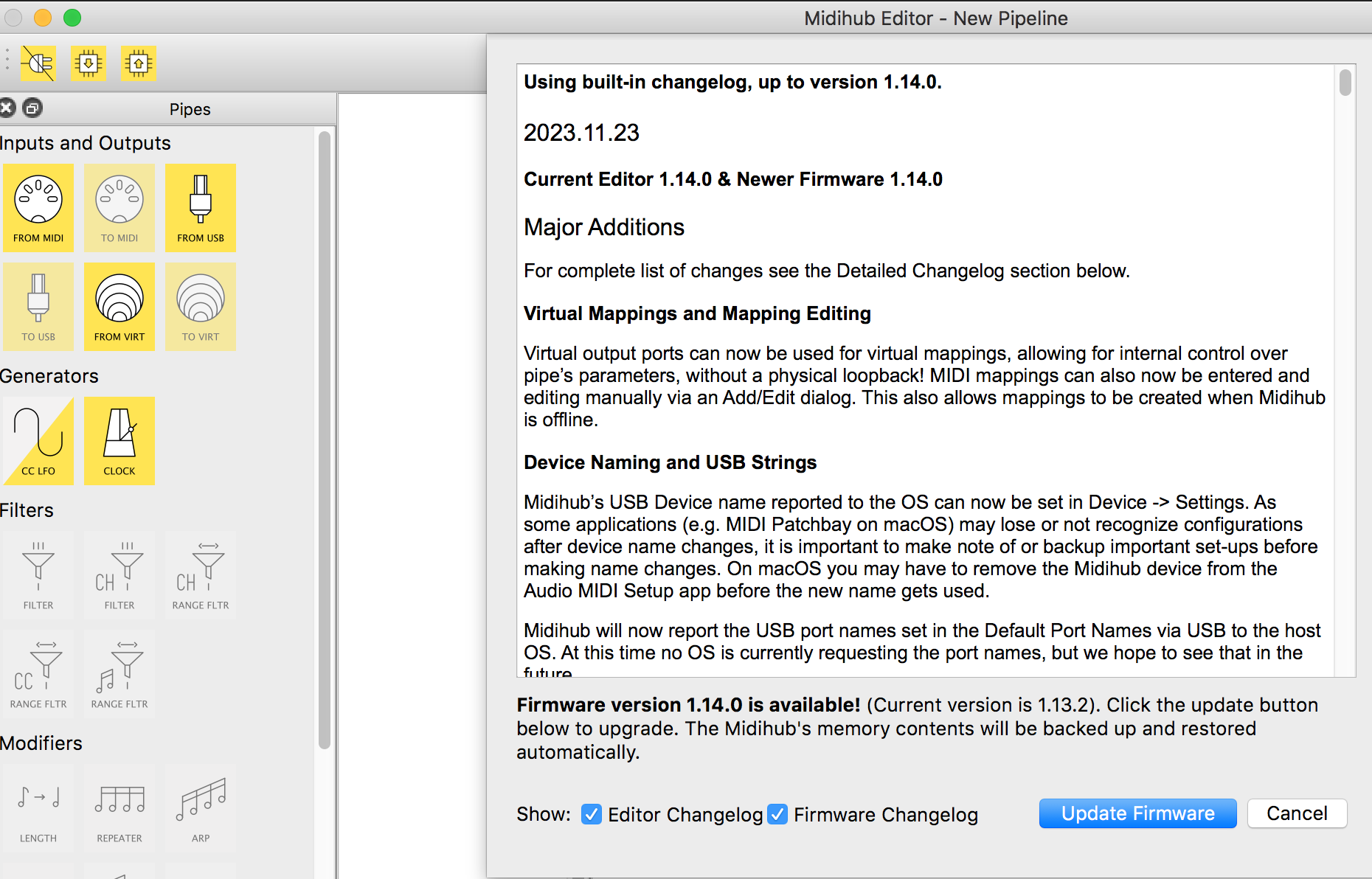
Task: Select the CLOCK generator pipe
Action: click(x=119, y=440)
